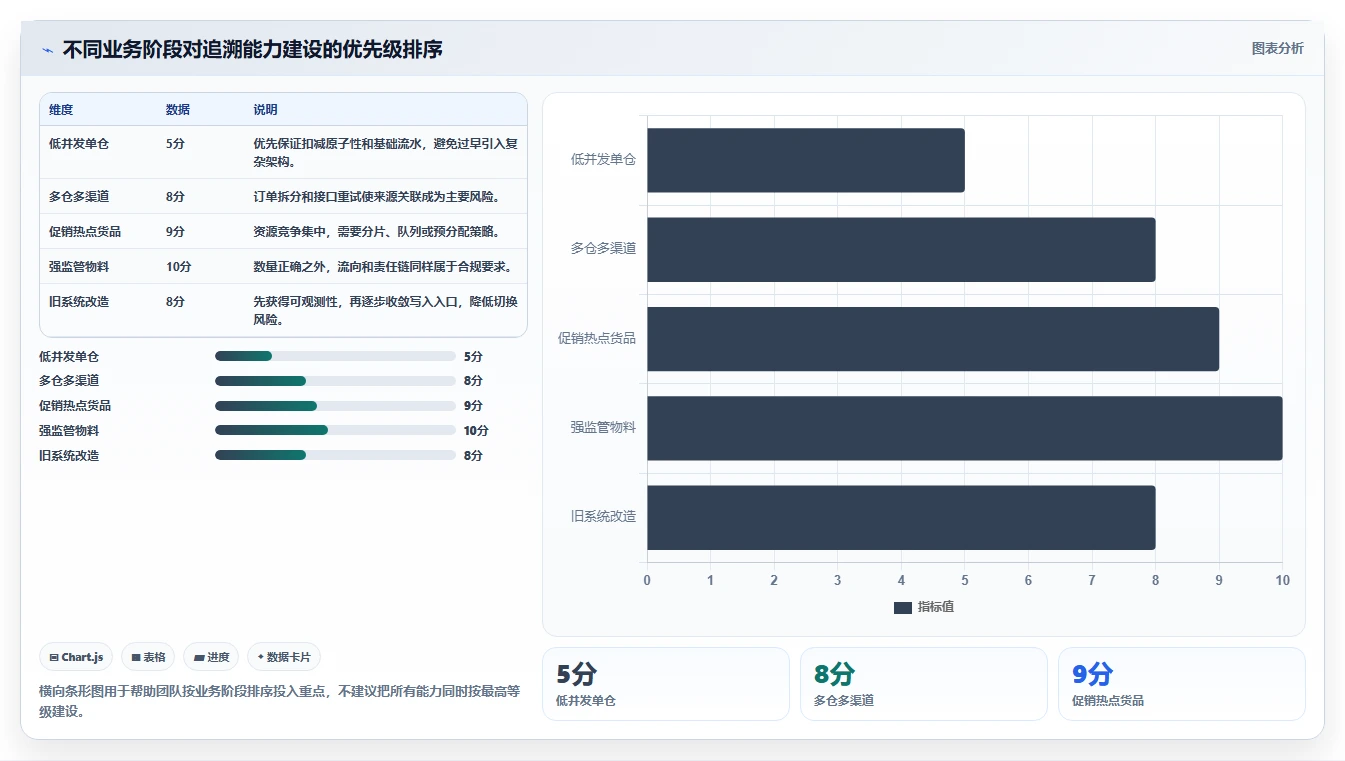Click the 指标值 legend color box
The width and height of the screenshot is (1345, 761).
coord(903,608)
